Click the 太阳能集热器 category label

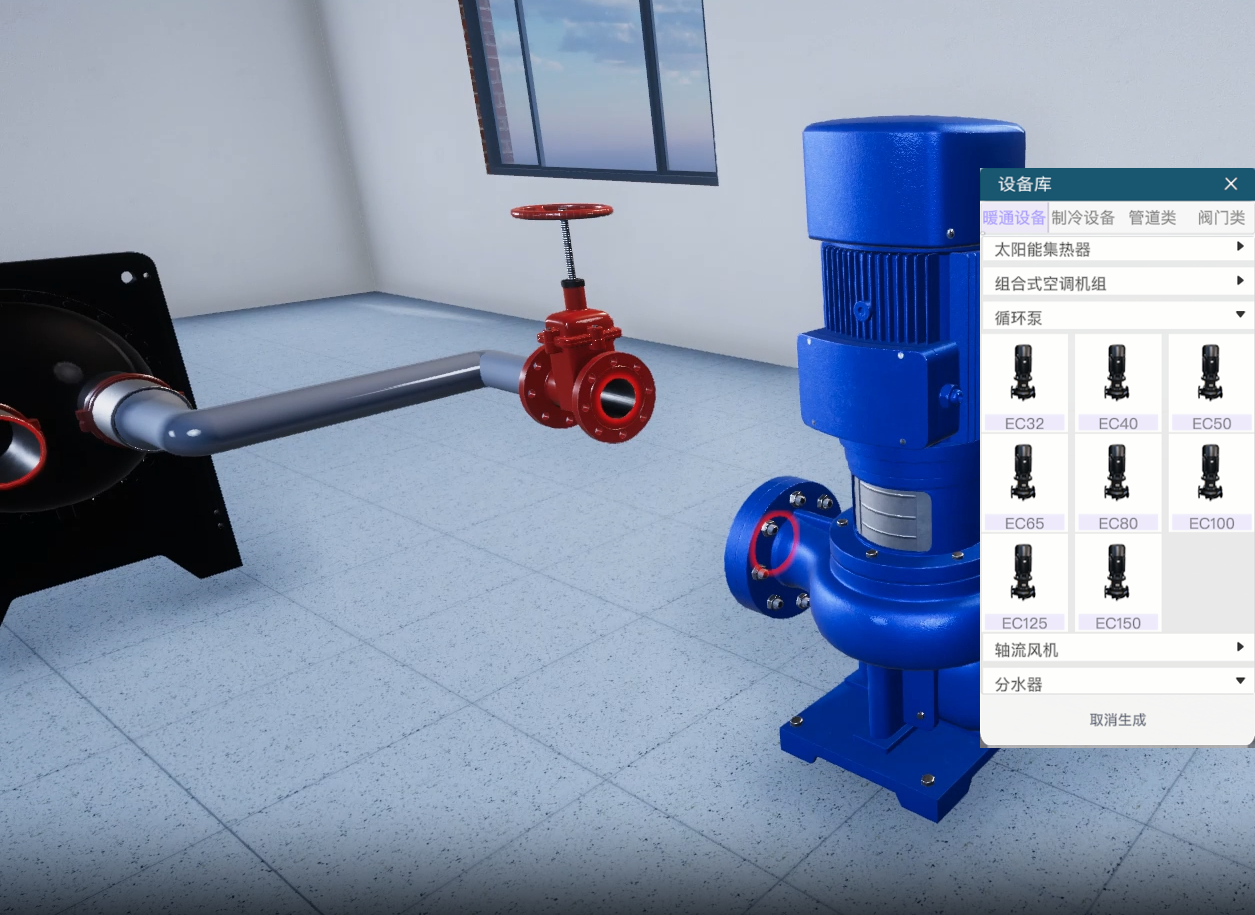coord(1042,250)
